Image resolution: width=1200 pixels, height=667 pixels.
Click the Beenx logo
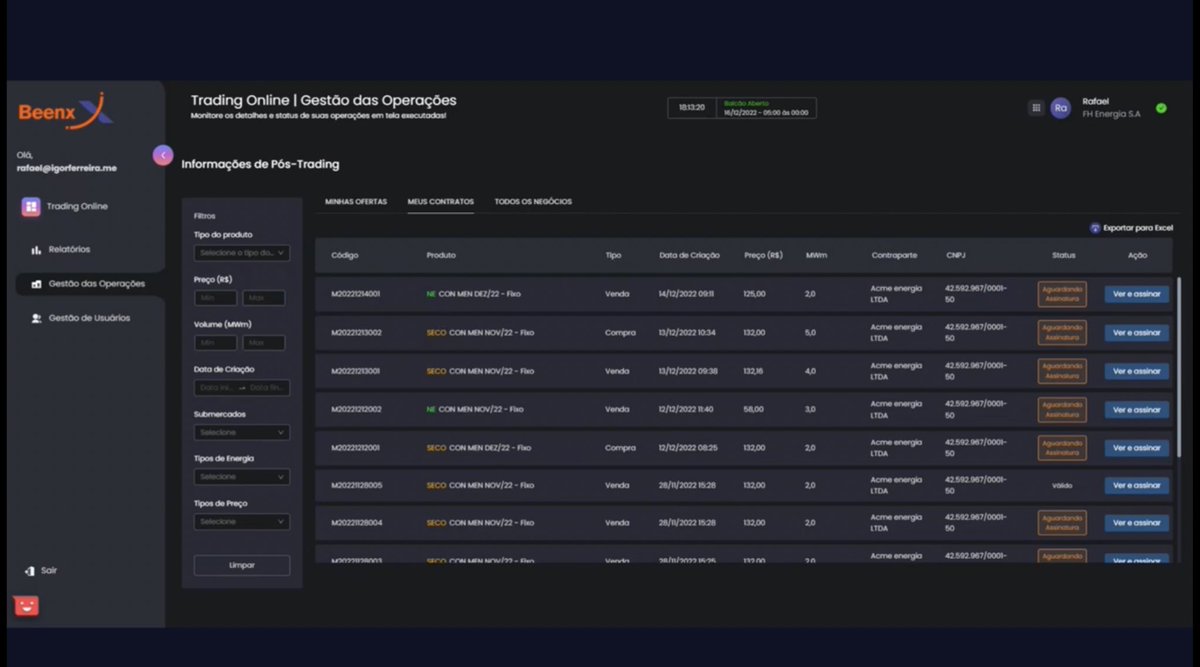pyautogui.click(x=65, y=112)
